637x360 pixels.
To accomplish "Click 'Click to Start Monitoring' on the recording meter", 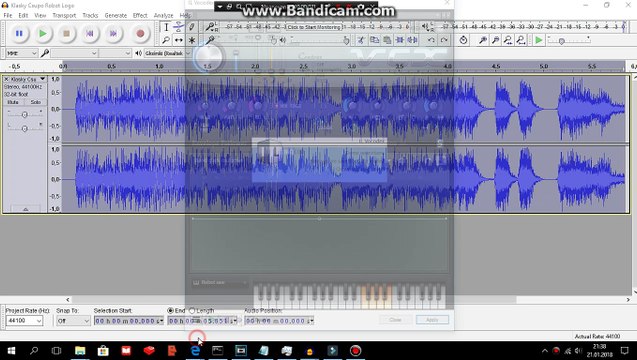I will [x=314, y=27].
